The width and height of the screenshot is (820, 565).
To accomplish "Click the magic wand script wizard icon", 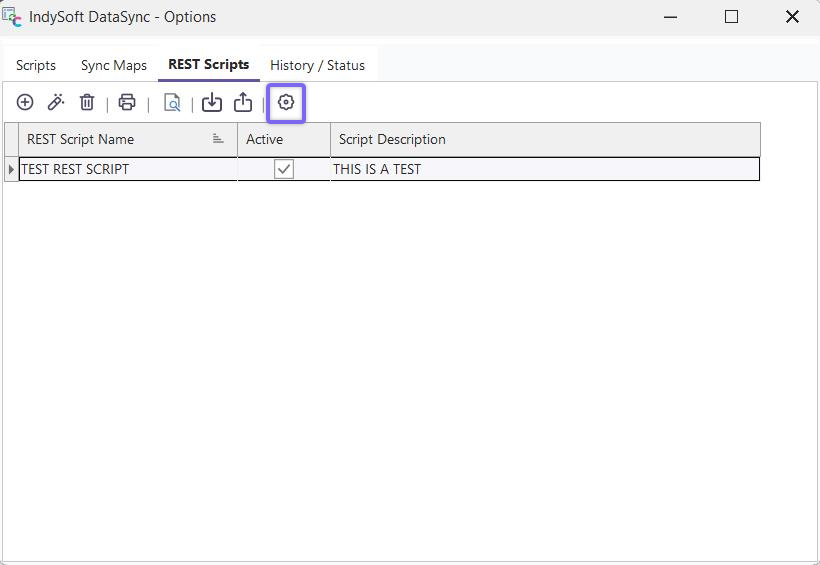I will click(x=56, y=102).
